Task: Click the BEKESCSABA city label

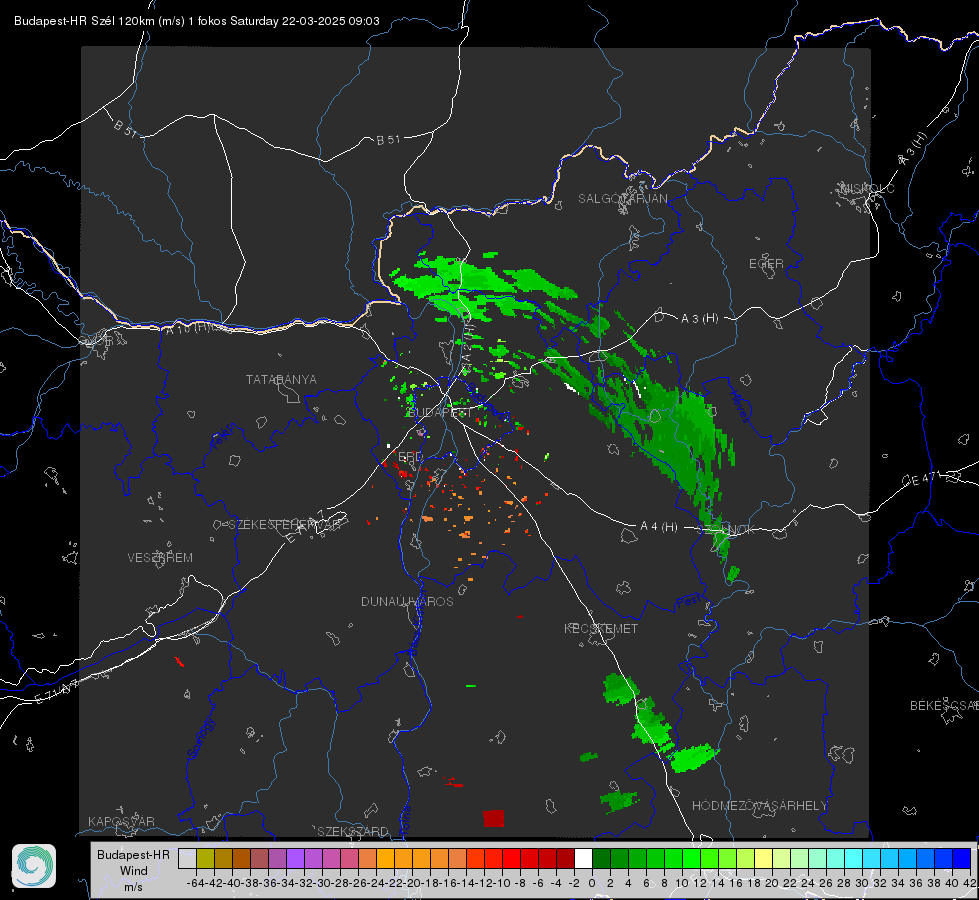Action: pyautogui.click(x=944, y=705)
